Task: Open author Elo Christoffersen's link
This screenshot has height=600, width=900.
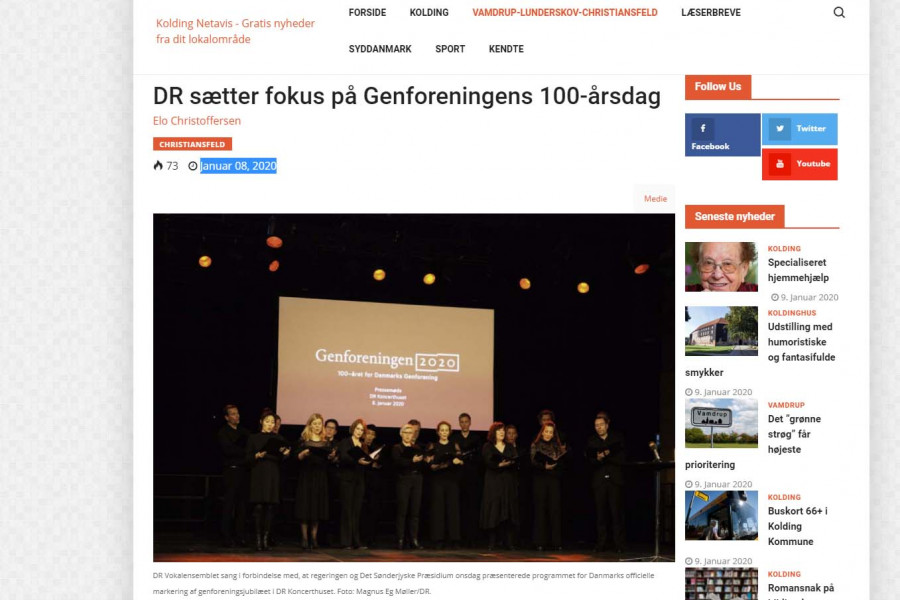Action: click(x=197, y=121)
